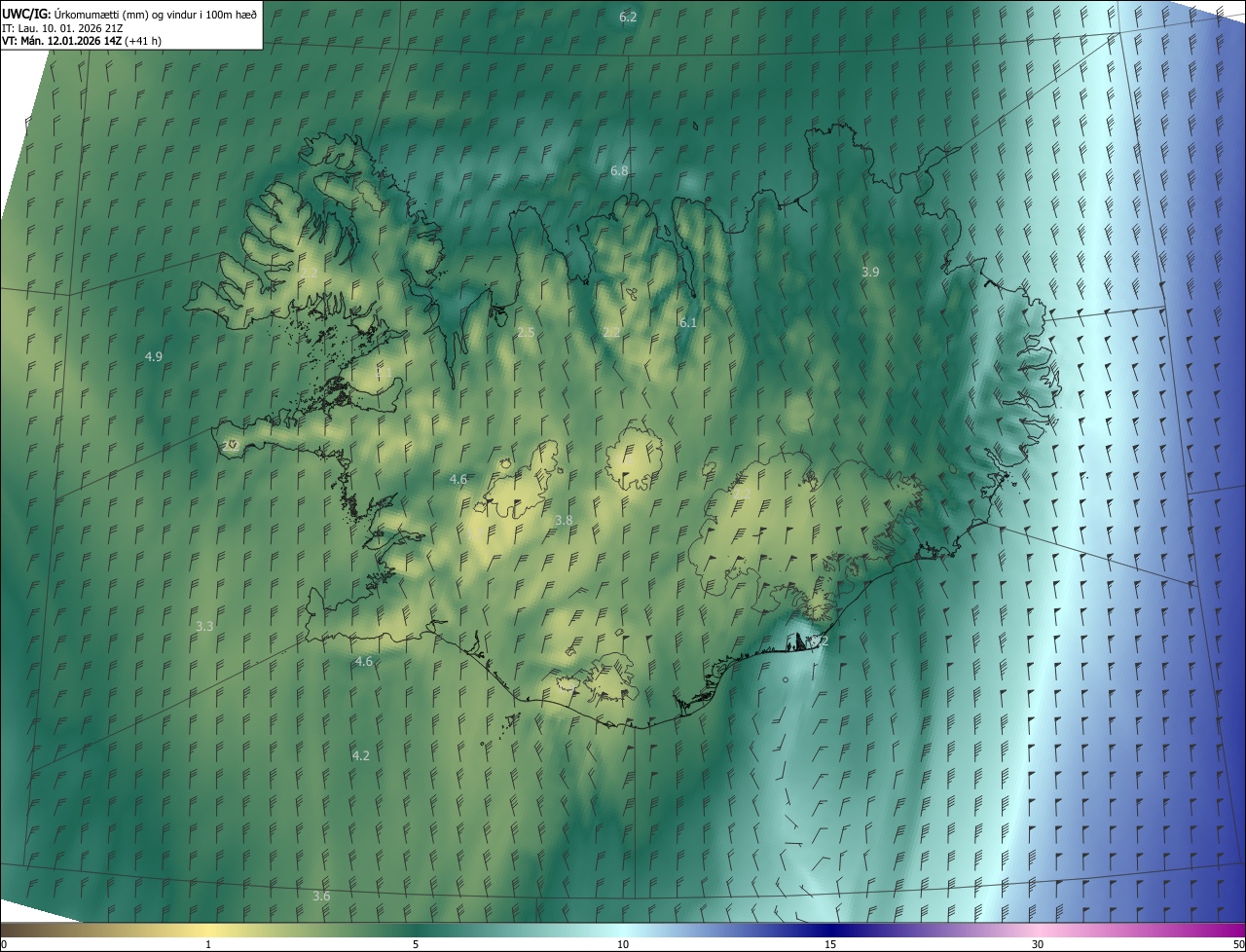The image size is (1246, 952).
Task: Click the 1 tick label on color scale
Action: [208, 944]
